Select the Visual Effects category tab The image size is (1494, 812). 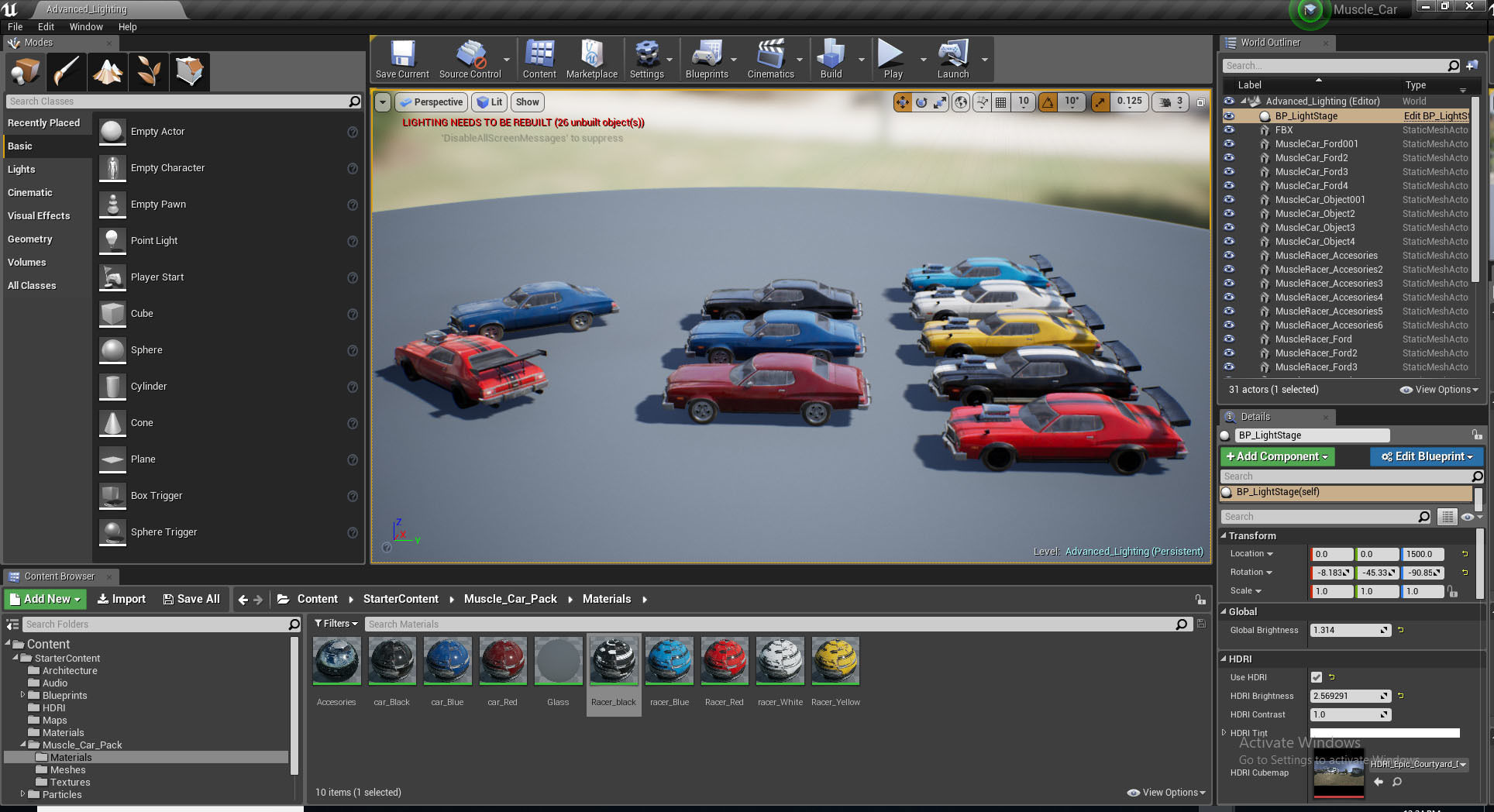coord(47,215)
